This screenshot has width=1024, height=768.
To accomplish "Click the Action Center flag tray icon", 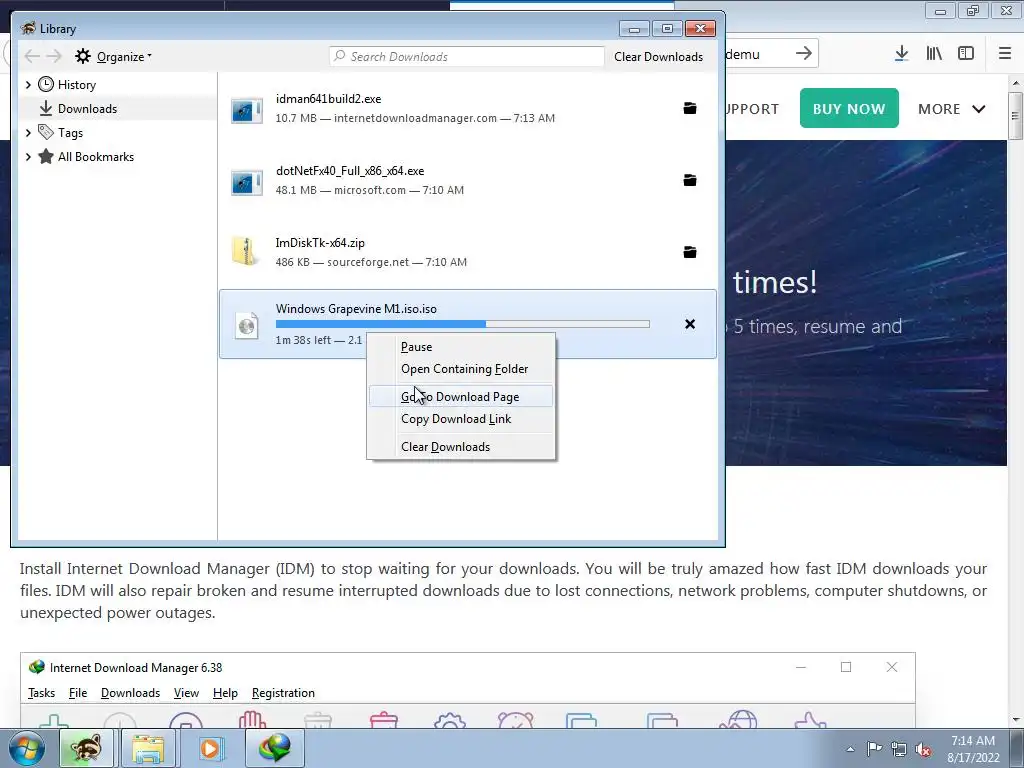I will click(874, 749).
